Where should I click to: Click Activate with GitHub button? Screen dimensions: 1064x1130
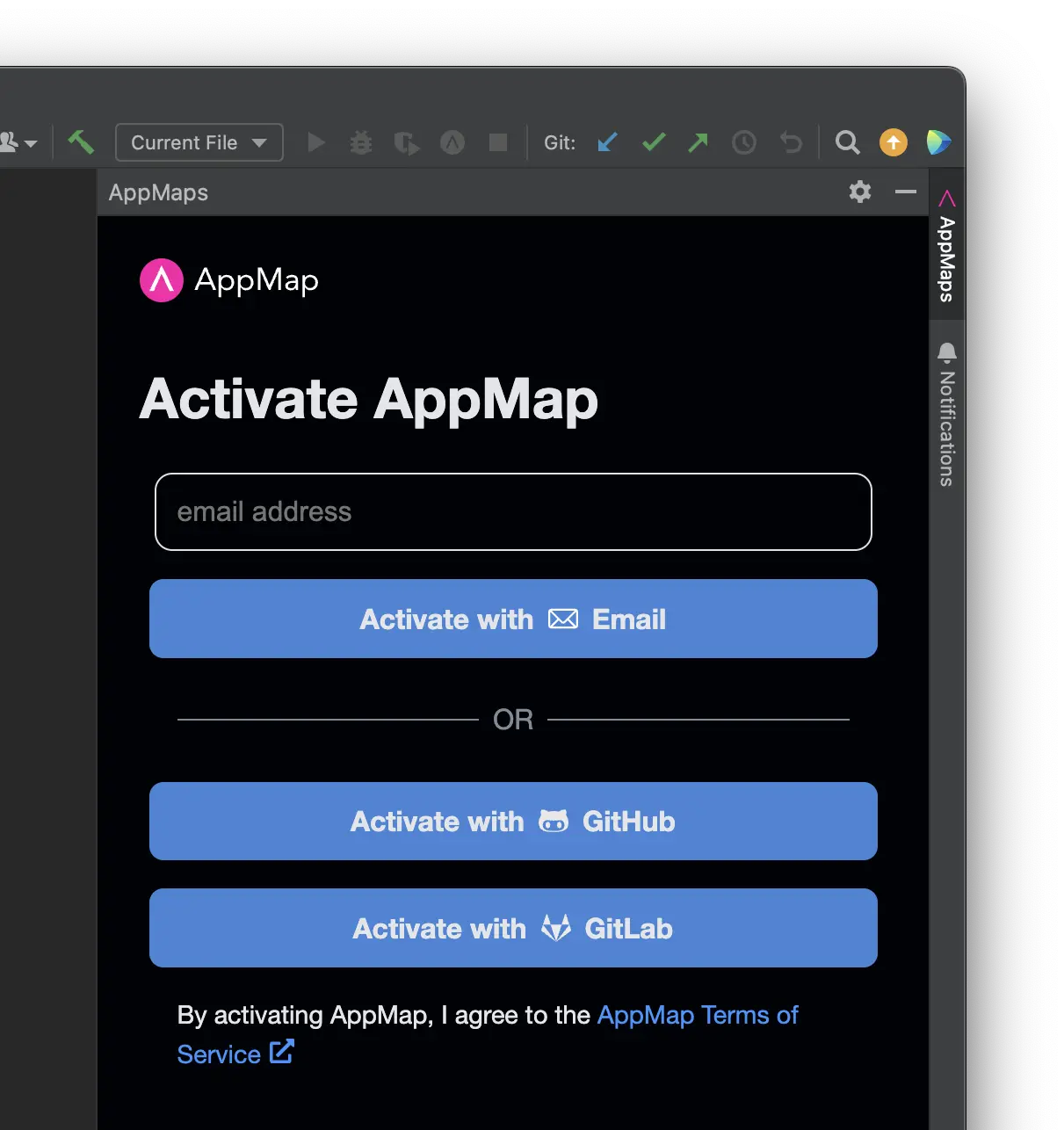[513, 822]
